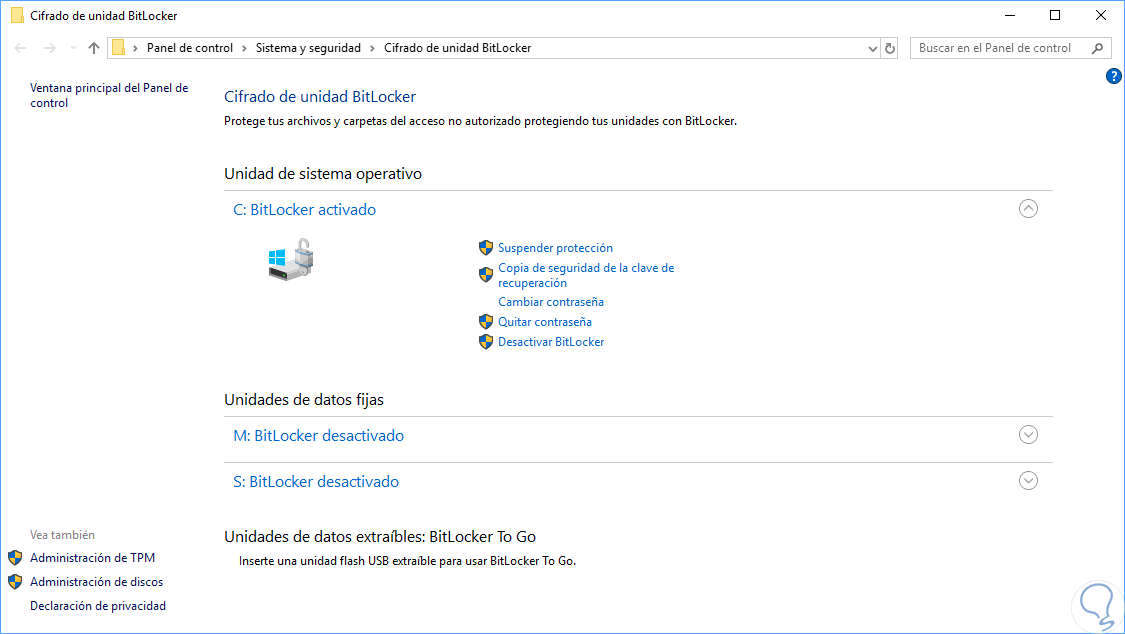Click the search magnifier icon
The width and height of the screenshot is (1125, 634).
[x=1097, y=48]
